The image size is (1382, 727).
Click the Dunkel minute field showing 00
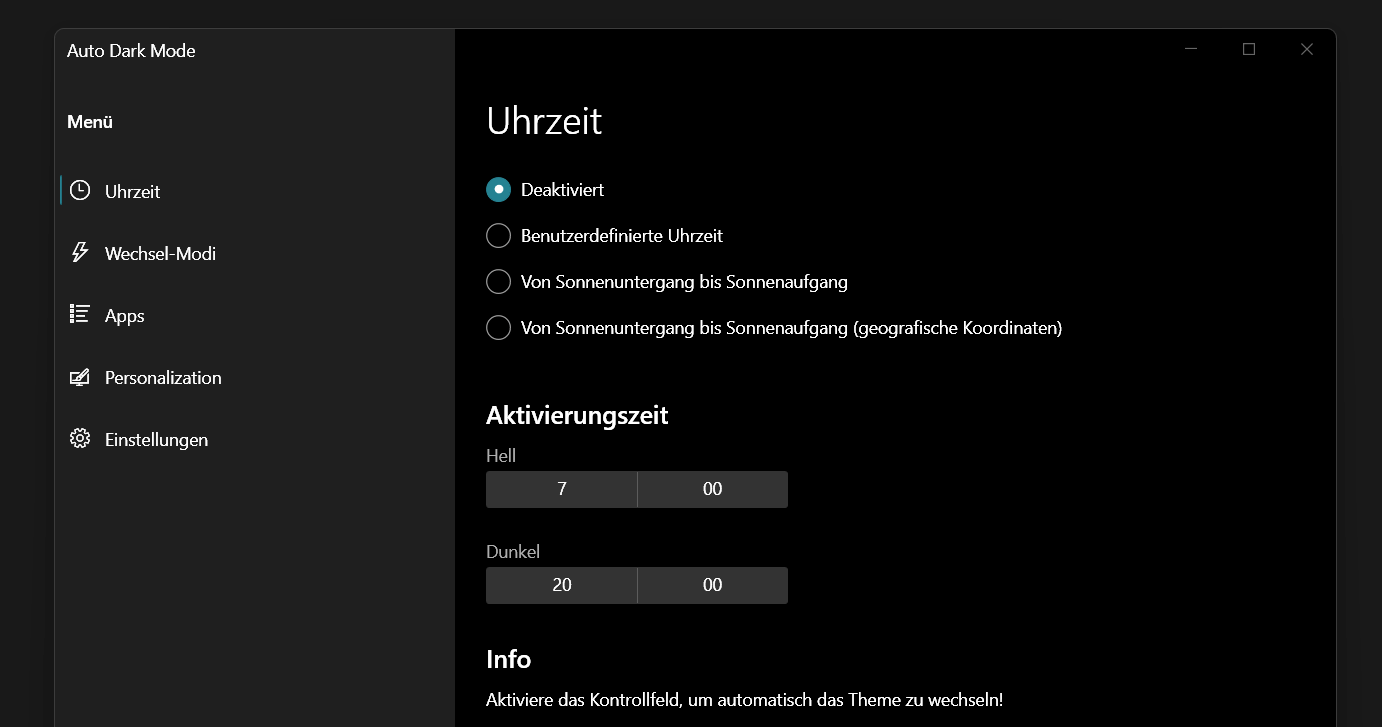coord(713,585)
